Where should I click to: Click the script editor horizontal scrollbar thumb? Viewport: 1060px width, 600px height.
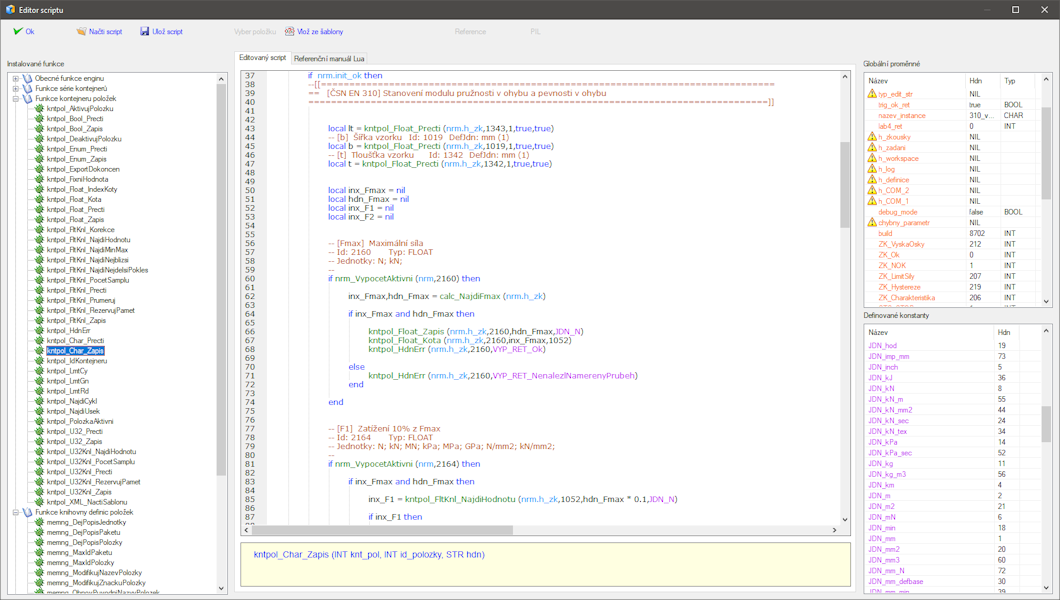(383, 530)
